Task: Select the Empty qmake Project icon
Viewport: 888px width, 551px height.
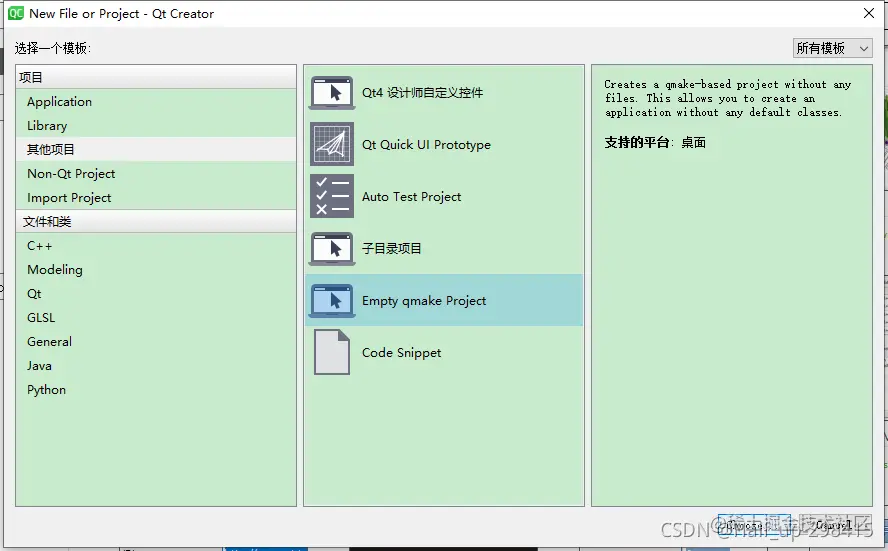Action: click(x=332, y=301)
